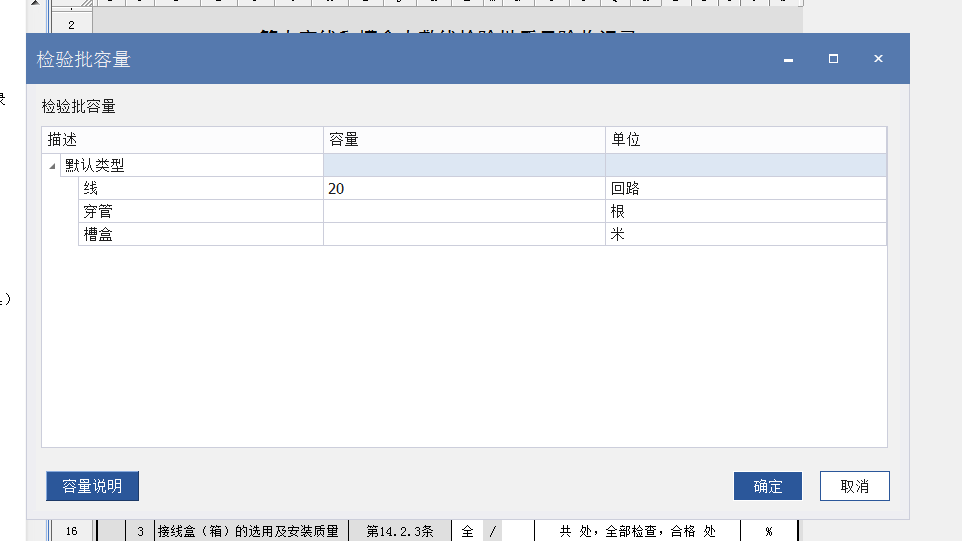The image size is (962, 541).
Task: Click the 米 unit cell
Action: [745, 234]
